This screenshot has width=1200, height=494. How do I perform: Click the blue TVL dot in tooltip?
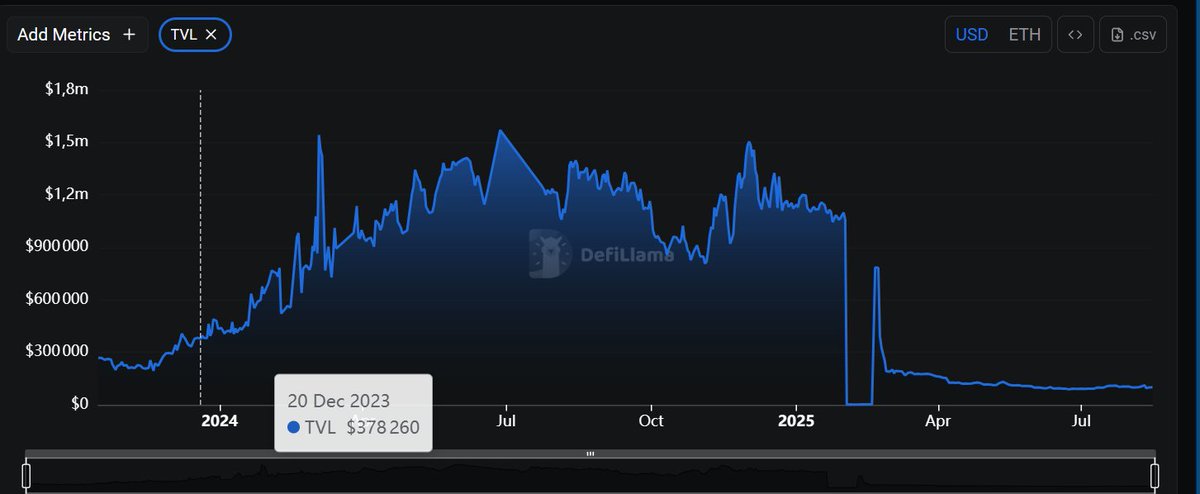(293, 428)
